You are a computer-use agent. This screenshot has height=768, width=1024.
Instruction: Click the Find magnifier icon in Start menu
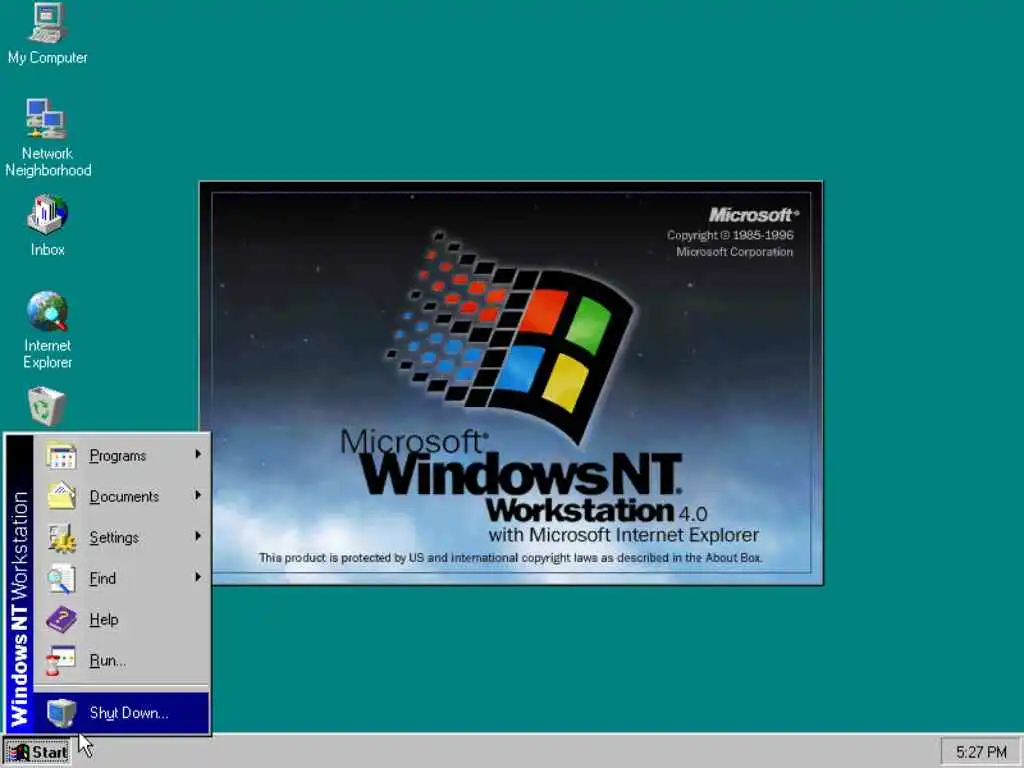pos(61,579)
